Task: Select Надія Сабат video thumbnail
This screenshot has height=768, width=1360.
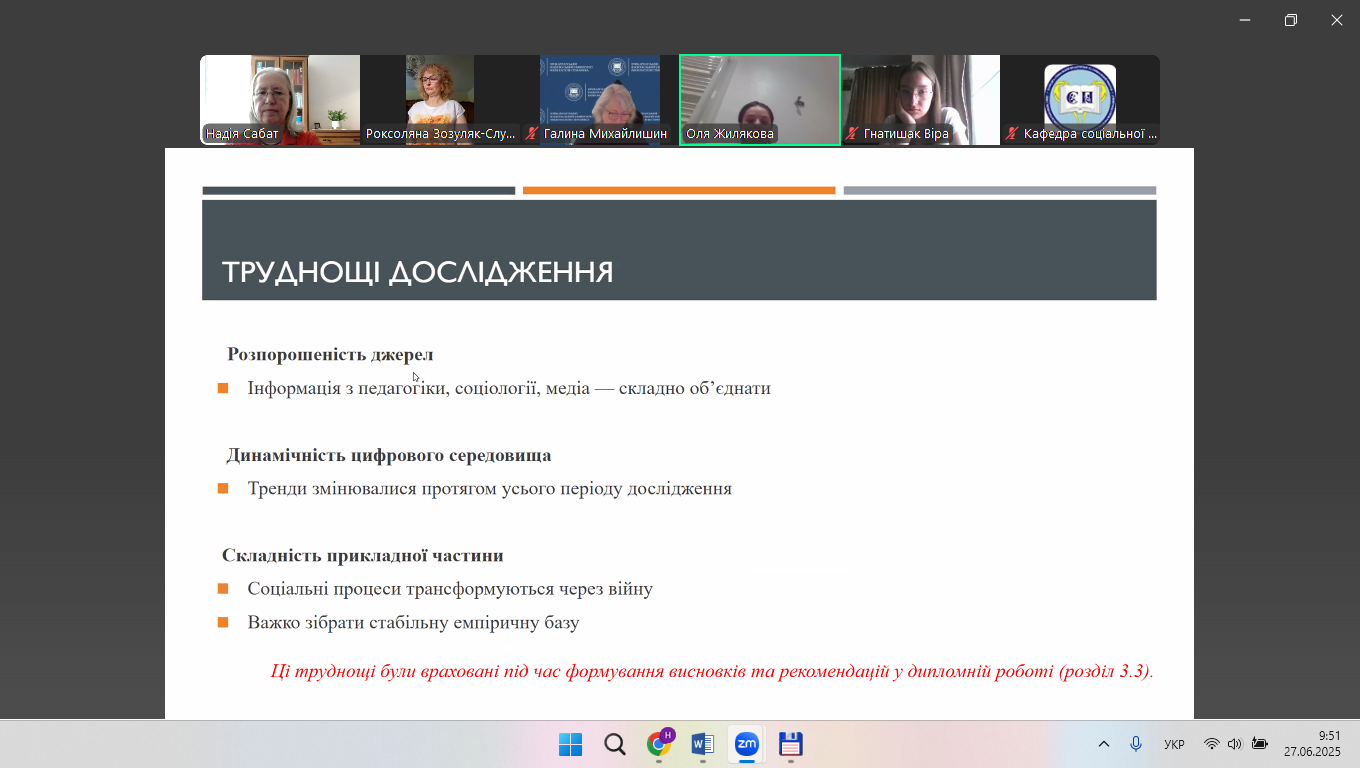Action: [280, 100]
